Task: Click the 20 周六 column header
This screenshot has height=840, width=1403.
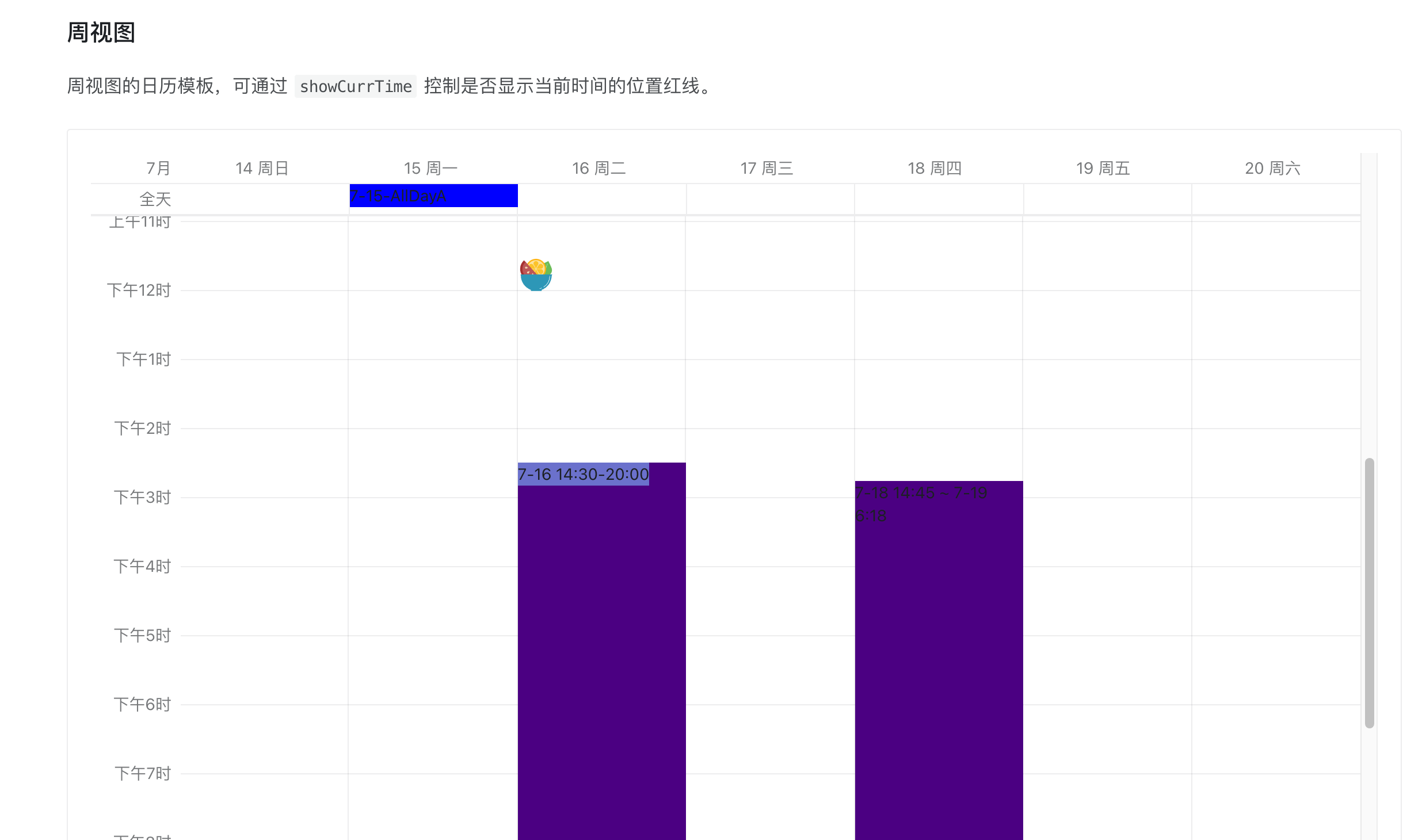Action: tap(1269, 167)
